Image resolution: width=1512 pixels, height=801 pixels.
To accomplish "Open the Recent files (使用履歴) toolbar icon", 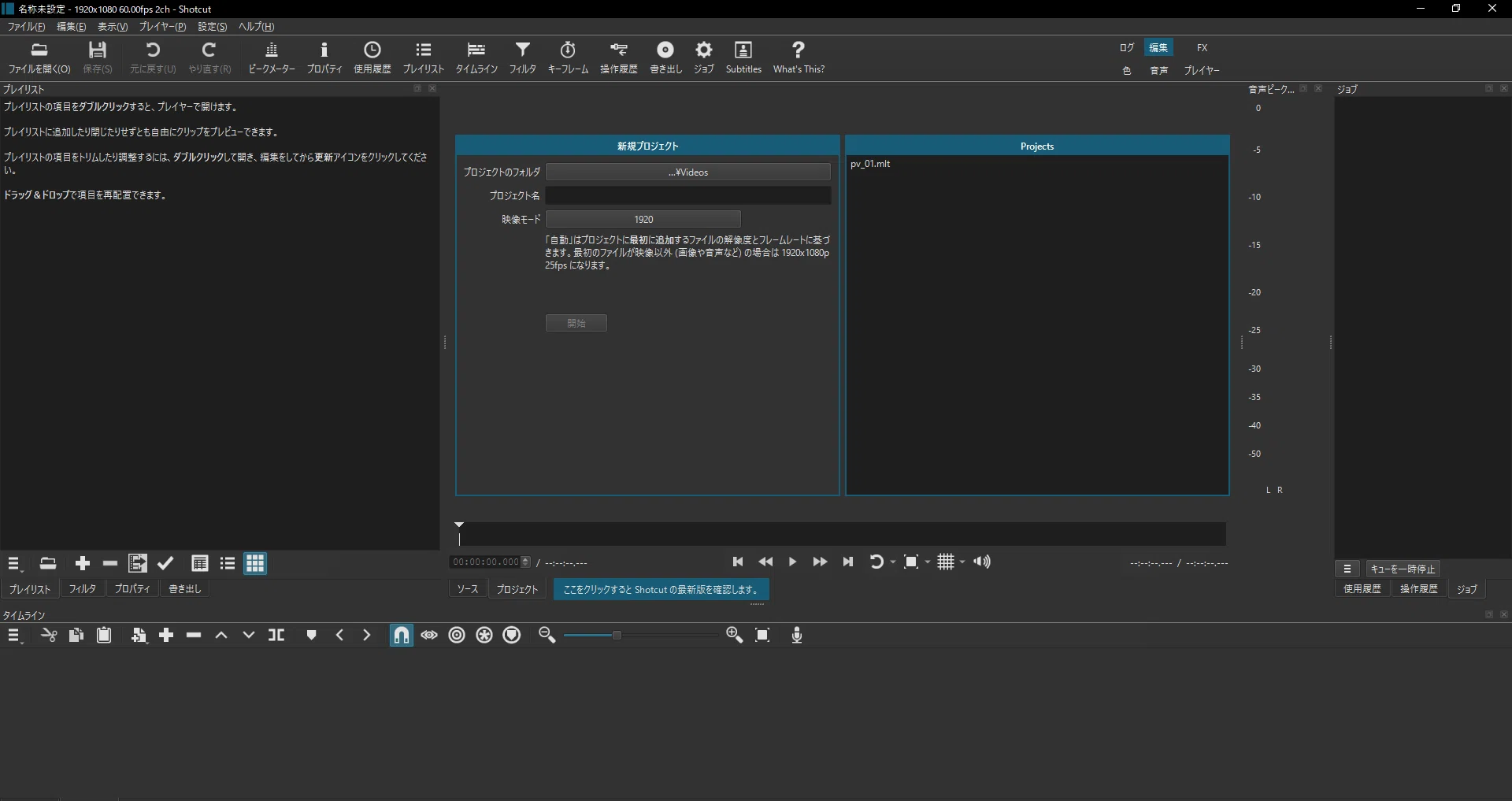I will pos(372,57).
